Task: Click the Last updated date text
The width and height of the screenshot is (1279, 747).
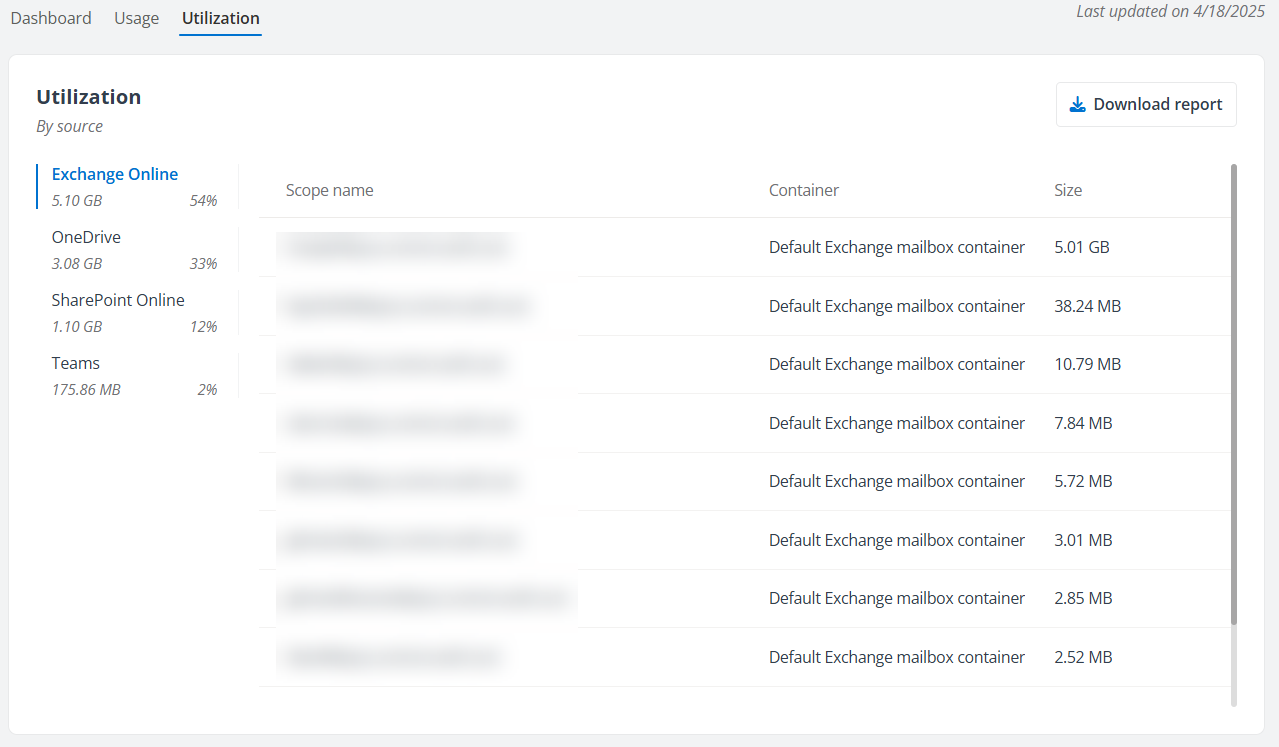Action: 1169,11
